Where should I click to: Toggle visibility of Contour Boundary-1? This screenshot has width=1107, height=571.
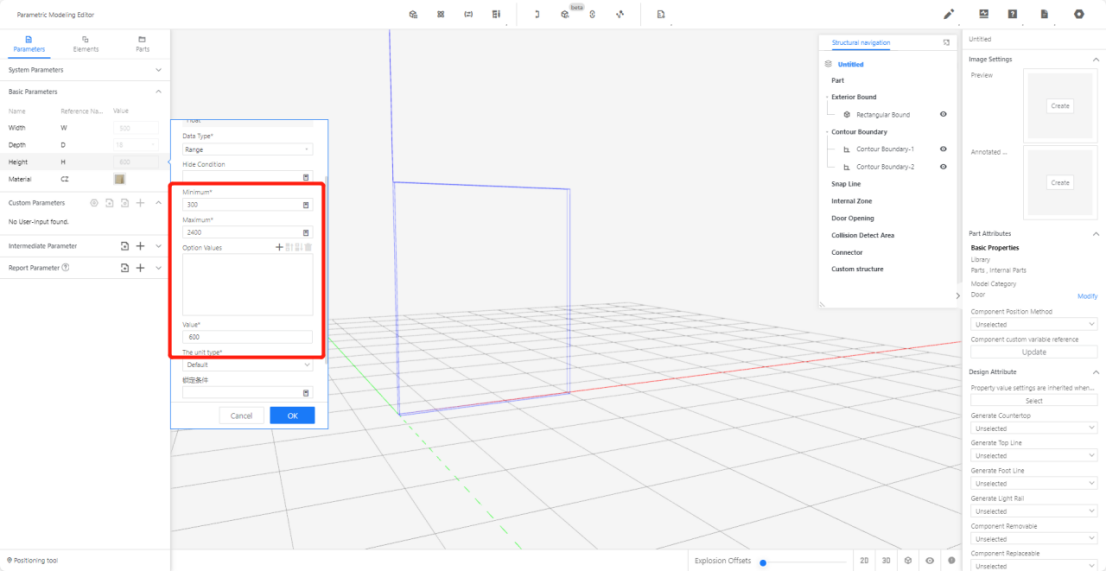click(x=943, y=149)
